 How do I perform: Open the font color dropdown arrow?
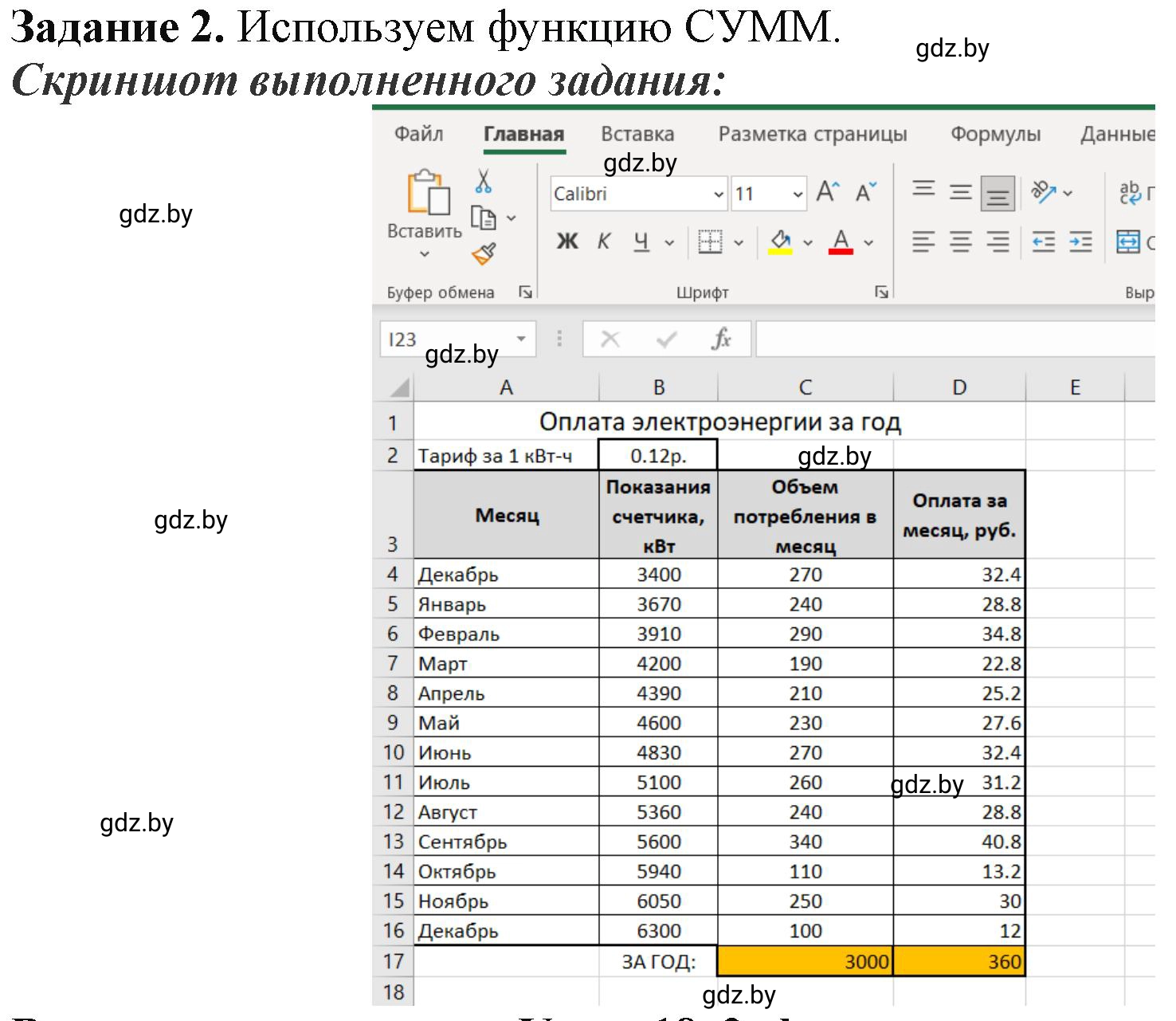[868, 242]
